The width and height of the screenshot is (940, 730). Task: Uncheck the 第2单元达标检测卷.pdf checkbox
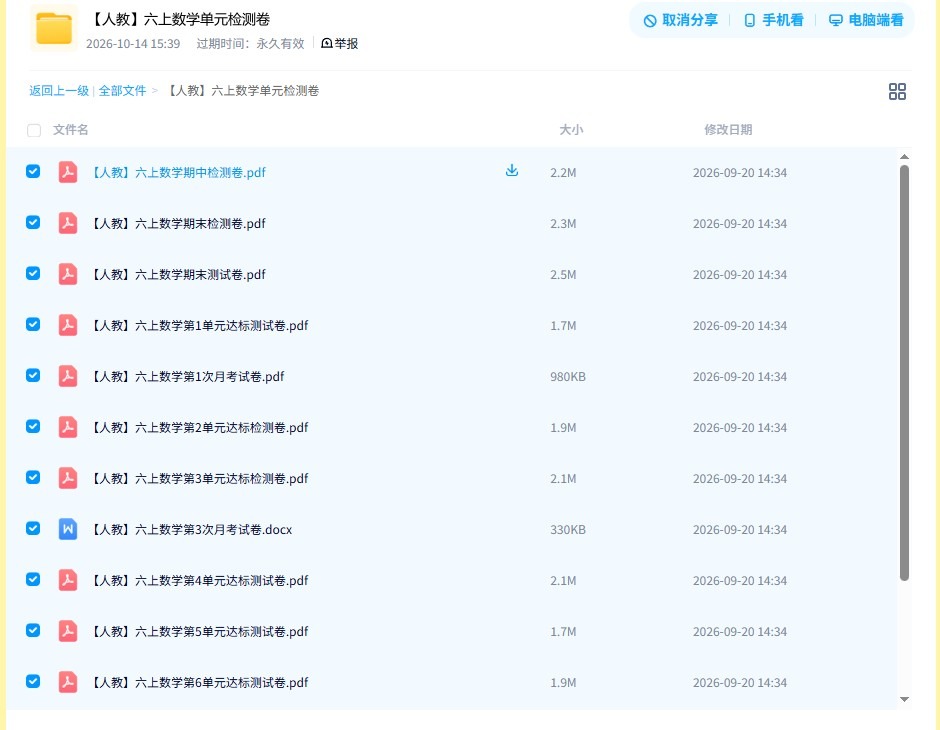coord(33,426)
